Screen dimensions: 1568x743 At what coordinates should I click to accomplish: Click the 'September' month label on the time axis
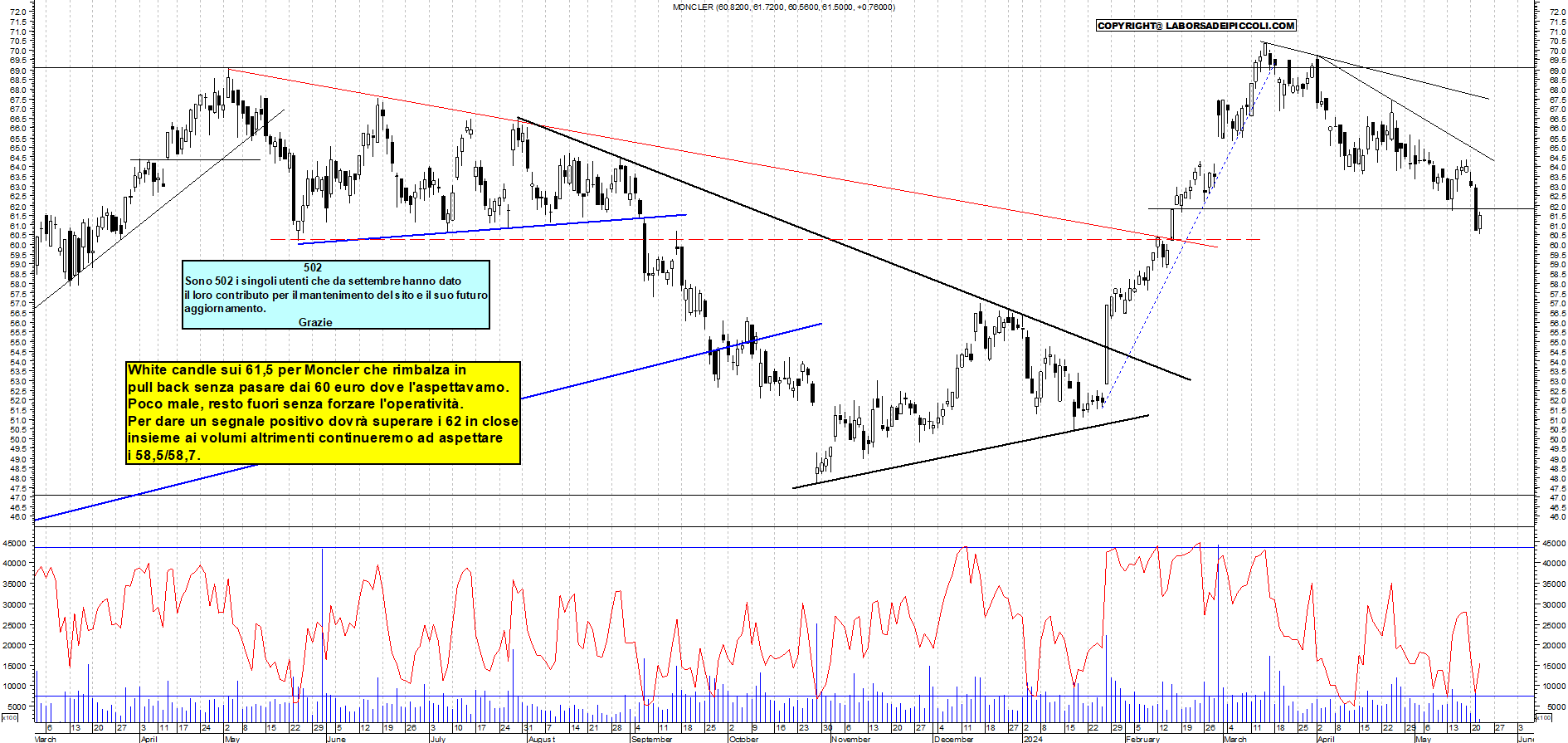(652, 739)
